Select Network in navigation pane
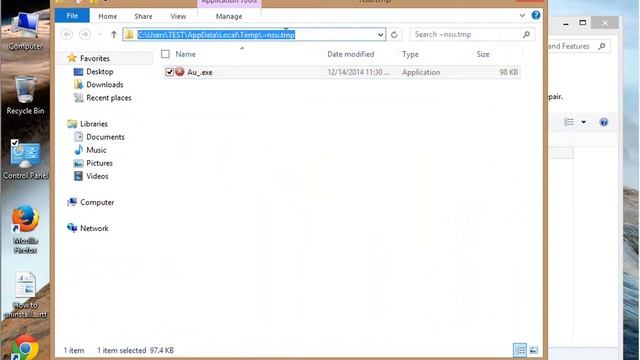Image resolution: width=640 pixels, height=360 pixels. 94,228
